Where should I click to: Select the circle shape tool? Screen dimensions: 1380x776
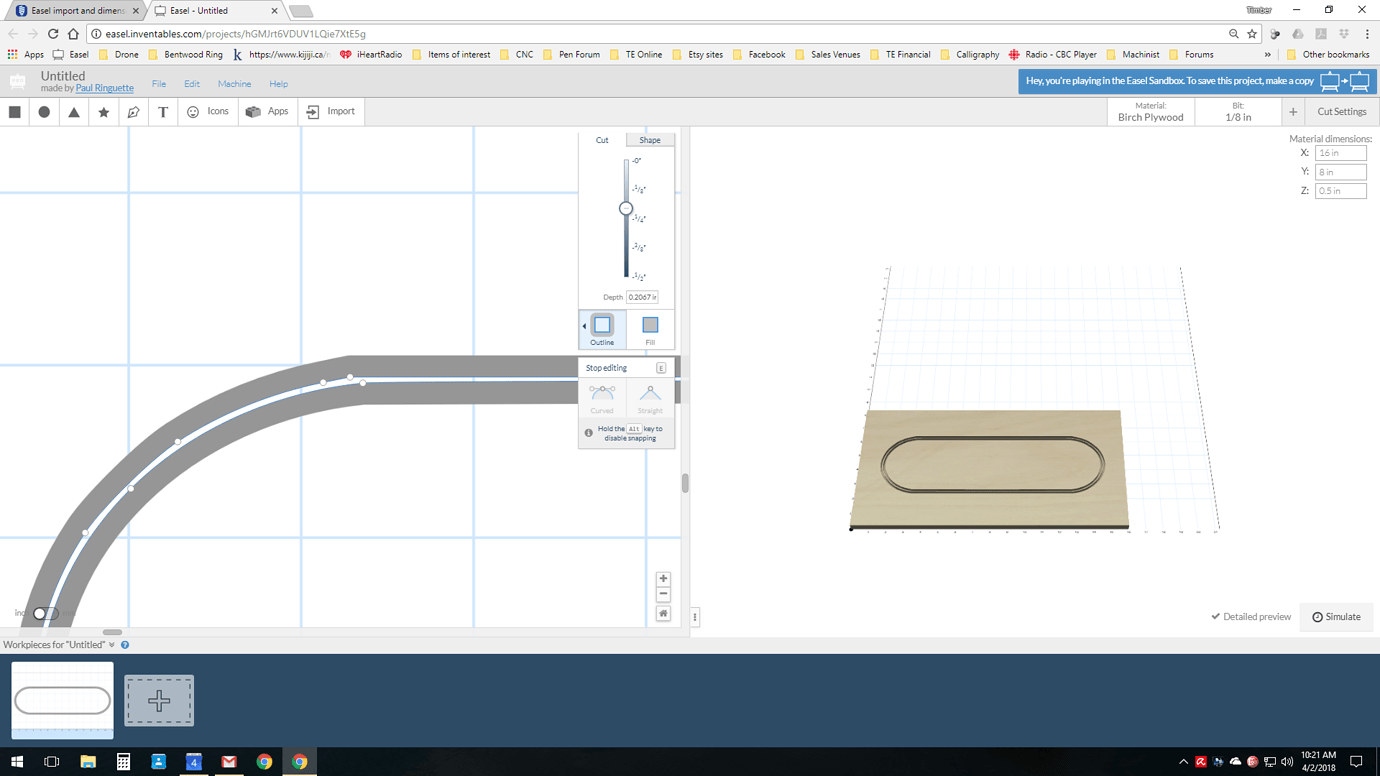point(44,111)
